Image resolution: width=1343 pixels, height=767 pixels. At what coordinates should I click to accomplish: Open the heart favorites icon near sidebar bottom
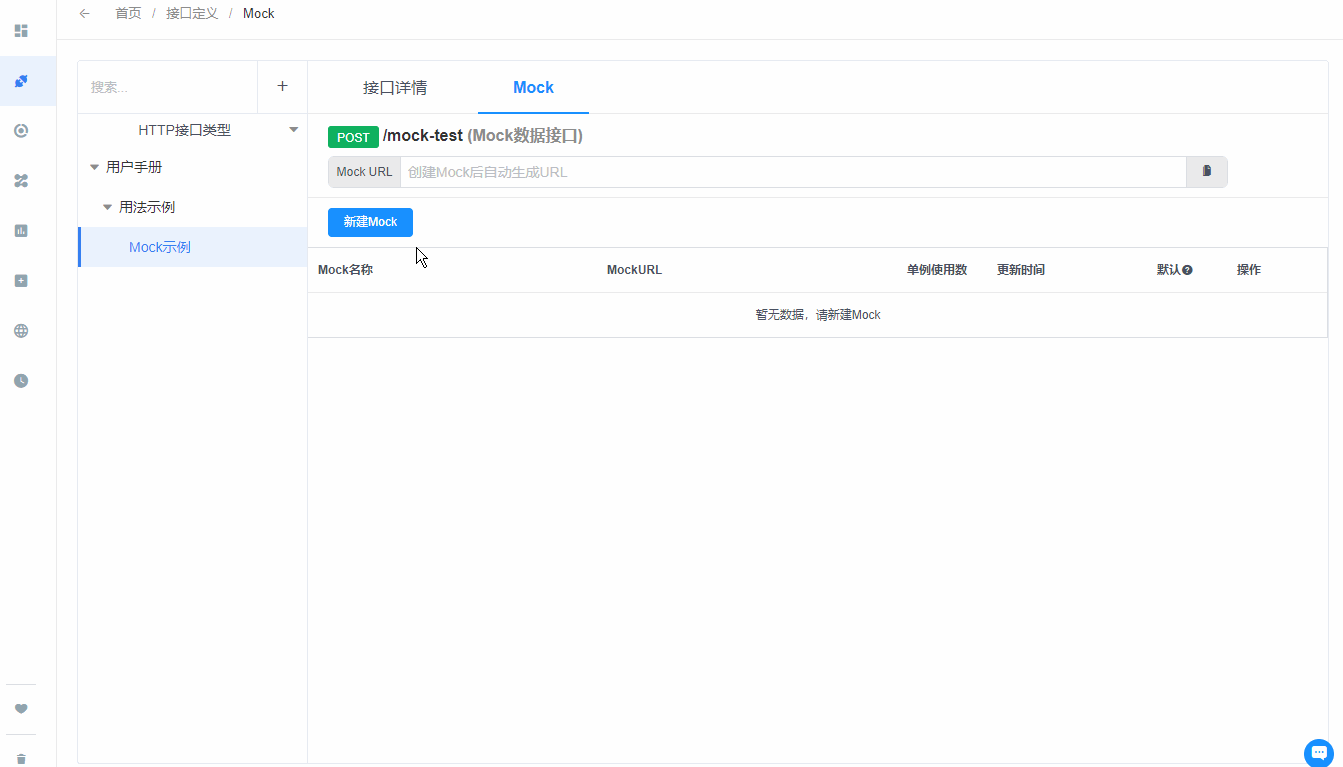20,708
